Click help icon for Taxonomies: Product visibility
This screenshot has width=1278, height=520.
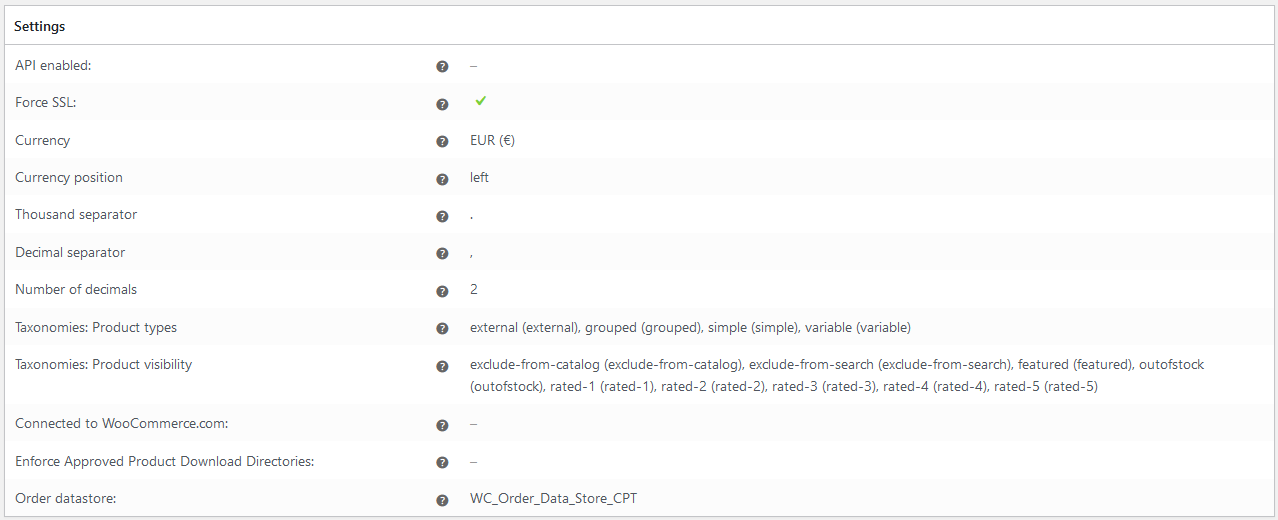(442, 366)
